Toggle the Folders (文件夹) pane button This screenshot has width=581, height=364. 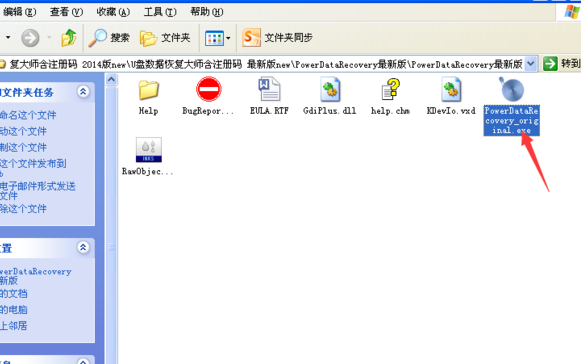point(165,38)
